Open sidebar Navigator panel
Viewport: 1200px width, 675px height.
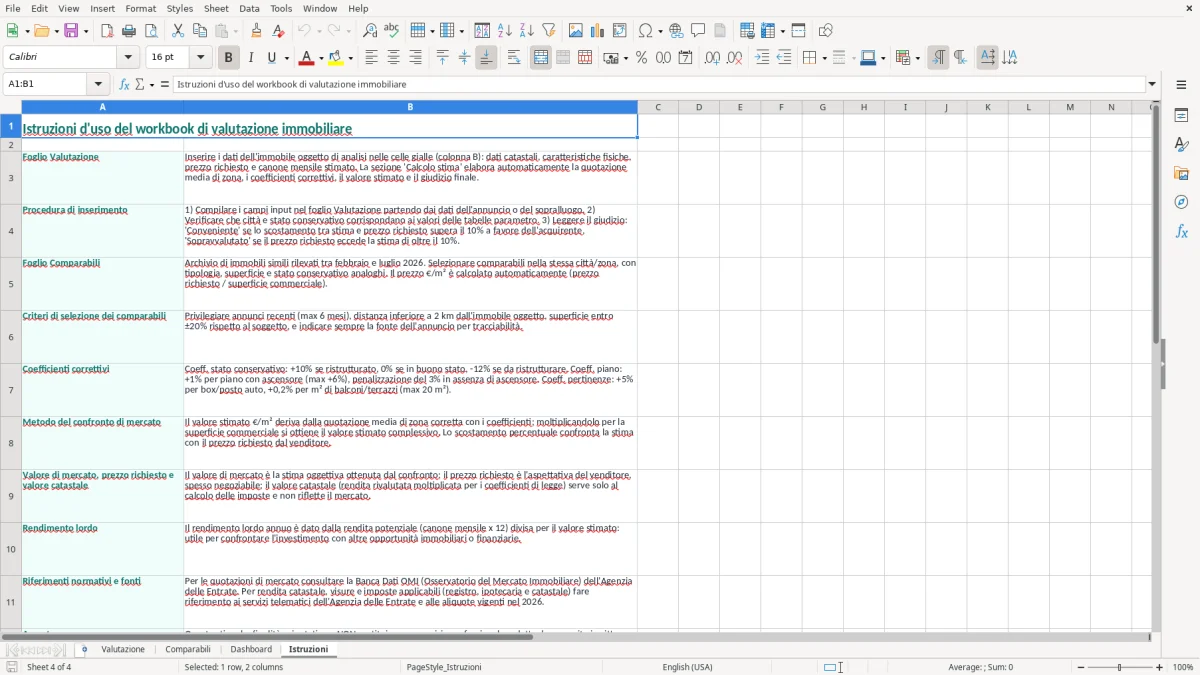pyautogui.click(x=1181, y=202)
